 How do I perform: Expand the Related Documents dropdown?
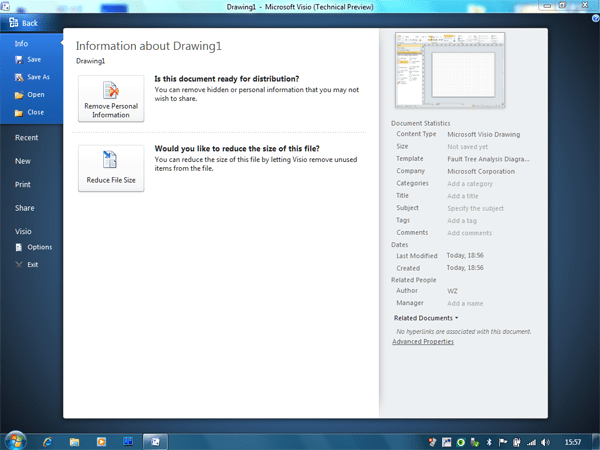point(426,318)
